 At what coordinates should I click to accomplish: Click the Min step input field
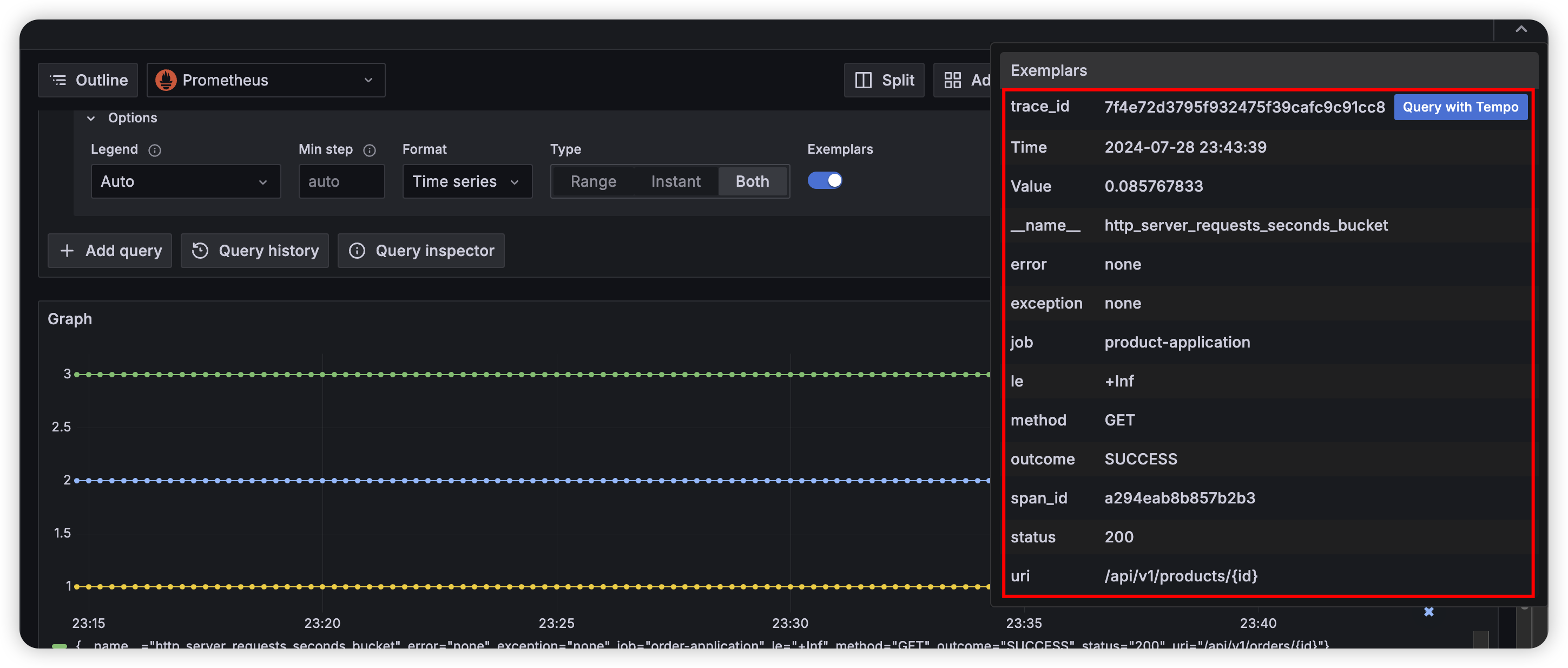[x=341, y=181]
